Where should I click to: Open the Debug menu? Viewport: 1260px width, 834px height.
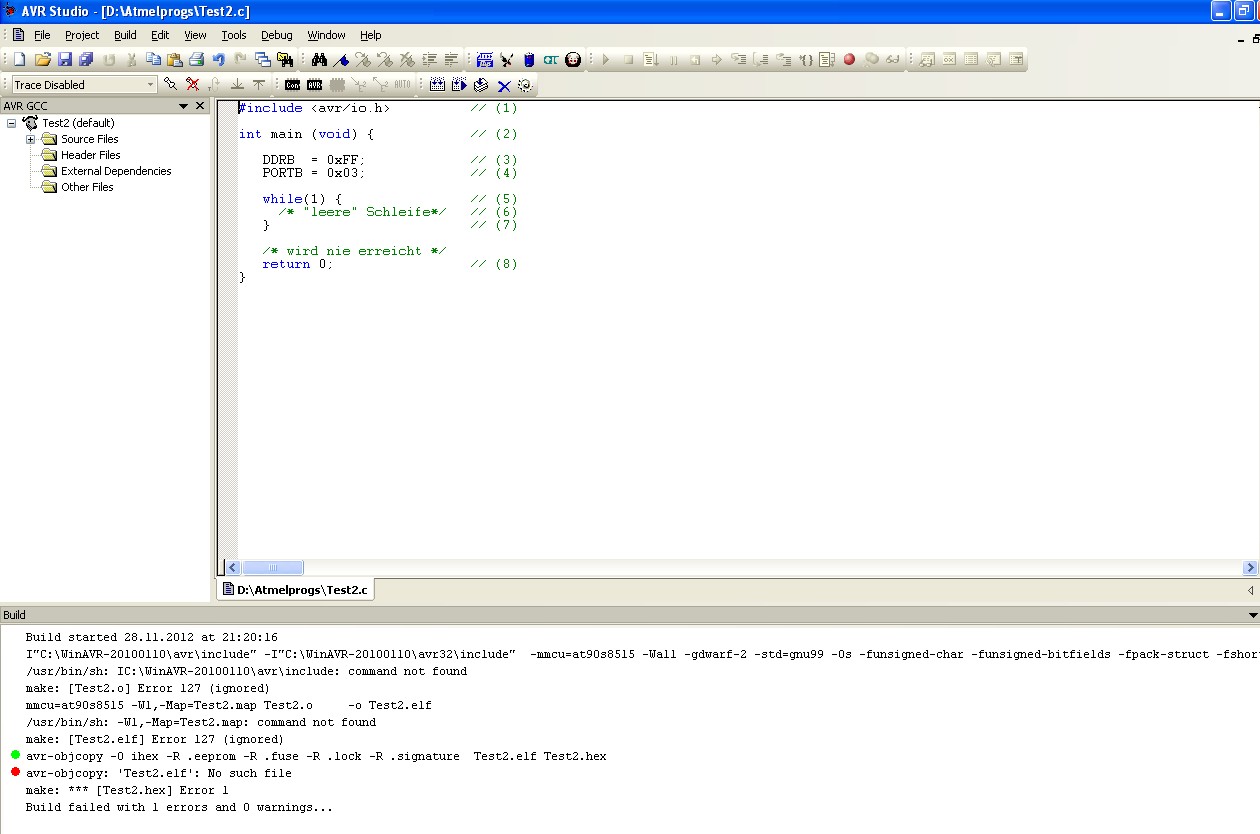click(277, 35)
